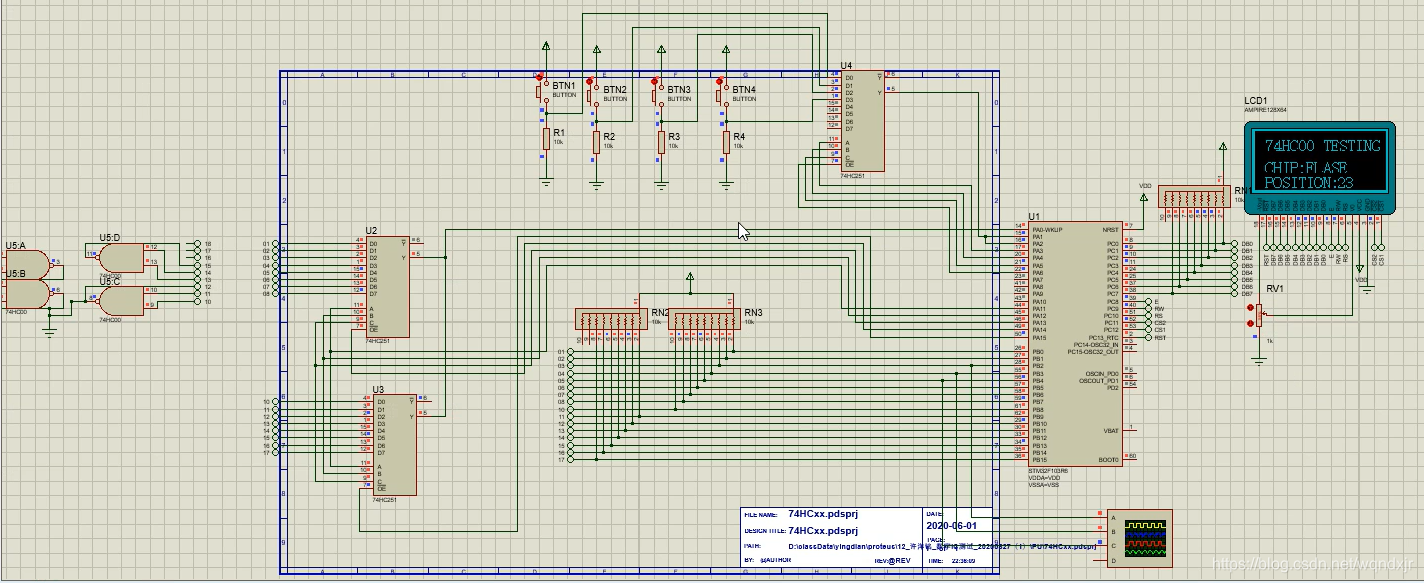The width and height of the screenshot is (1424, 583).
Task: Click the POSITION:23 text on LCD
Action: click(x=1309, y=183)
